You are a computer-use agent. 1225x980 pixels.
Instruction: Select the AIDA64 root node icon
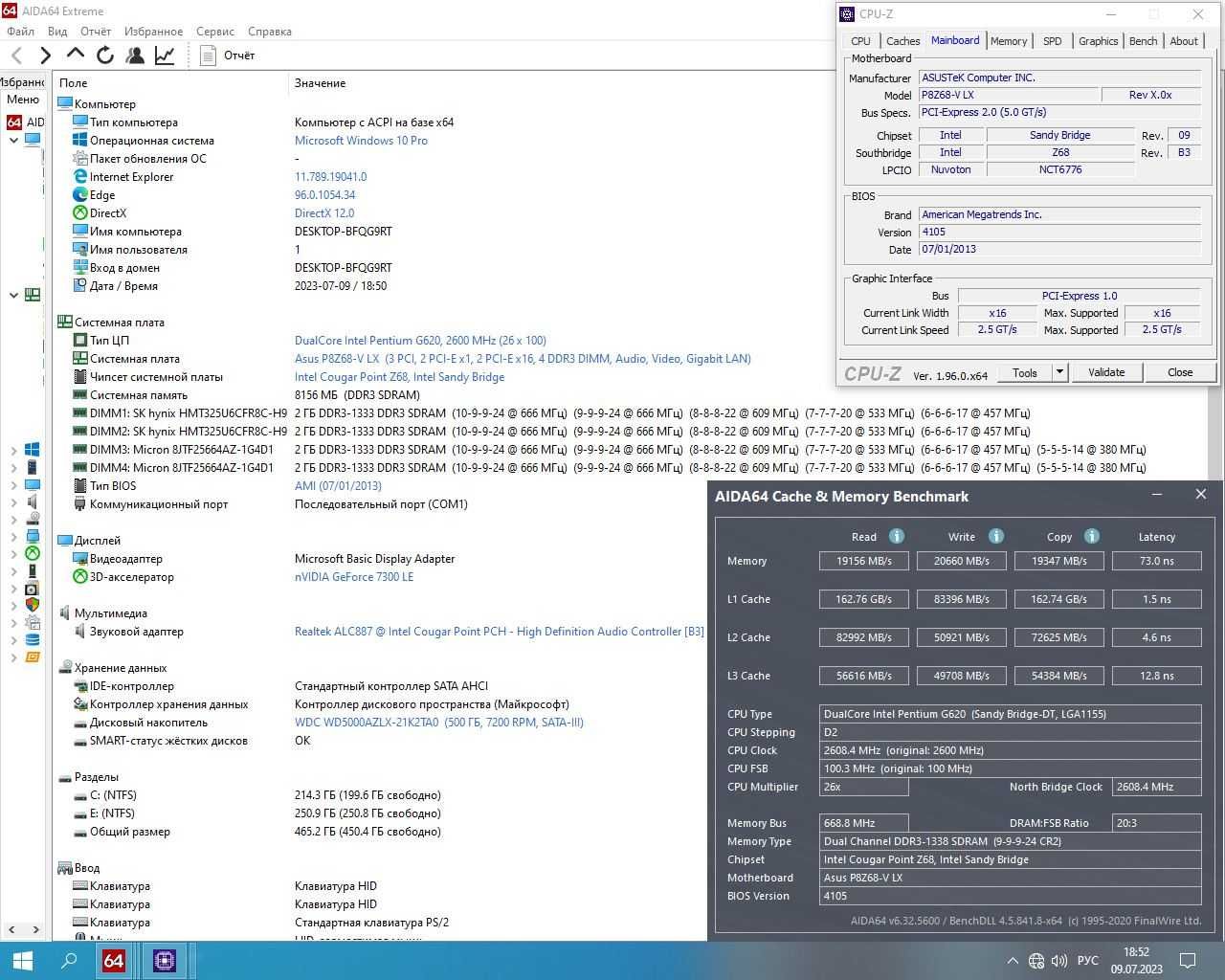click(x=14, y=122)
